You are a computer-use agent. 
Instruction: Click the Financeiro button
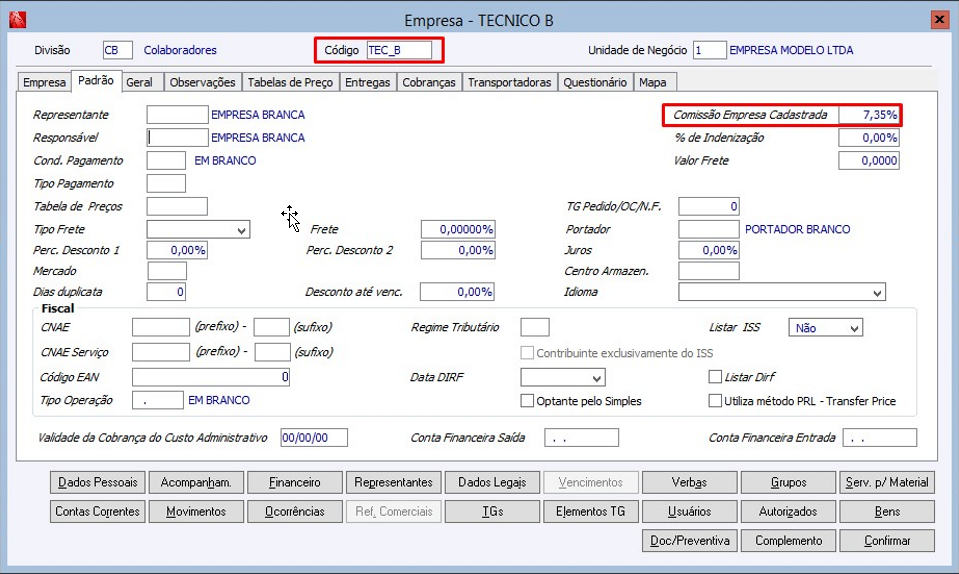pyautogui.click(x=295, y=482)
